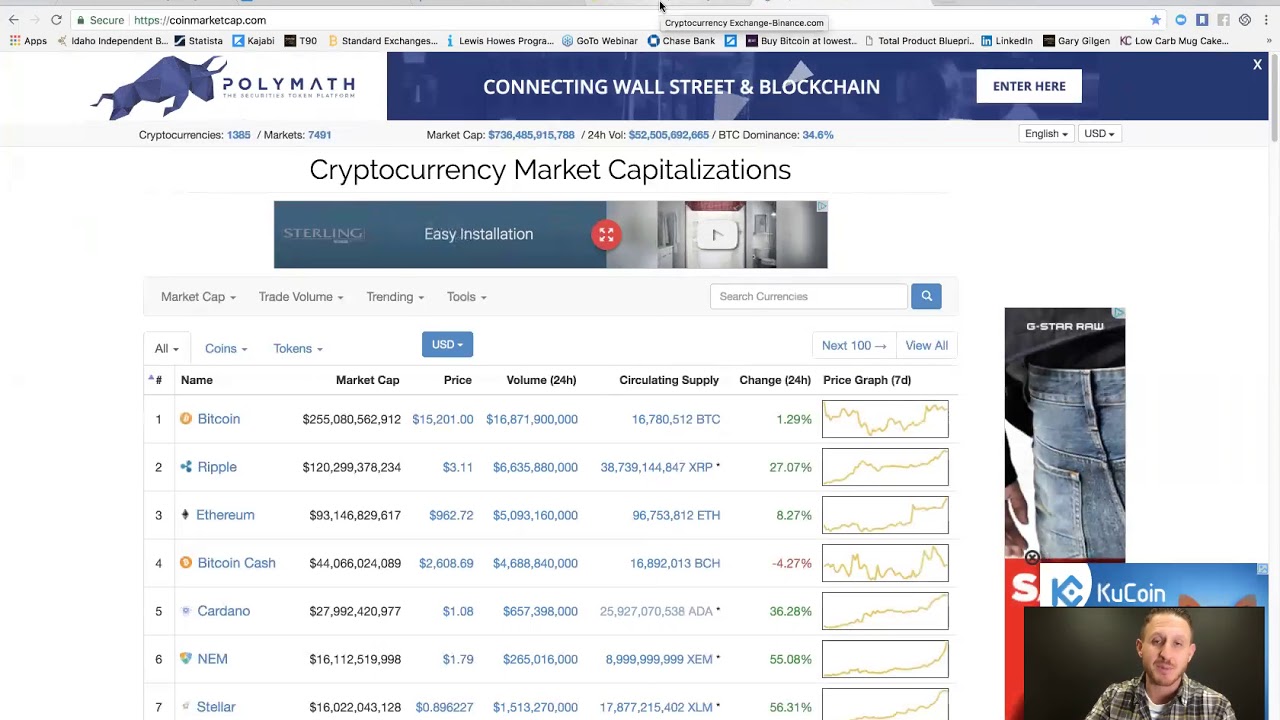Click ENTER HERE on Polymath banner

1029,86
